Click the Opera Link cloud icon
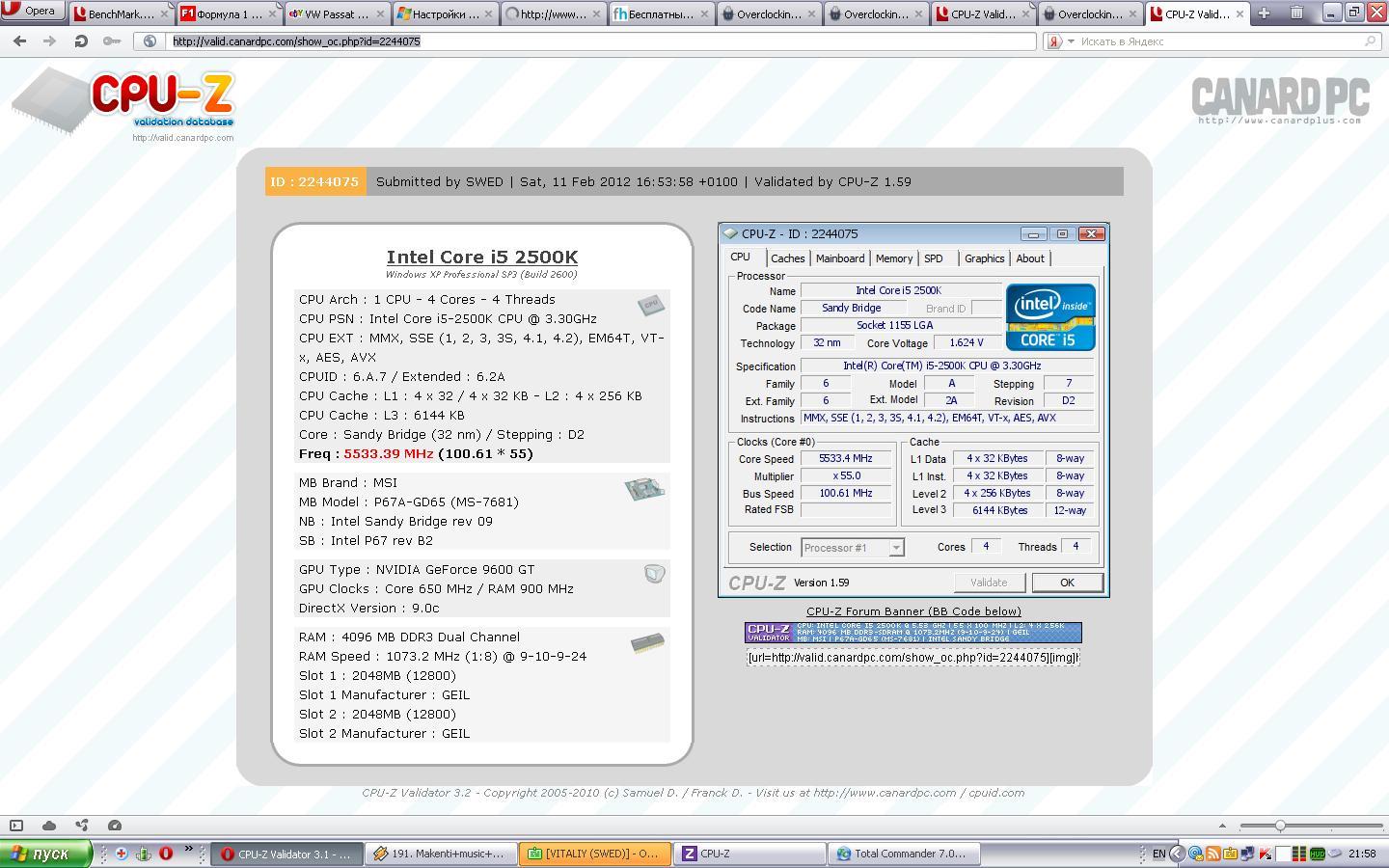Image resolution: width=1389 pixels, height=868 pixels. (49, 826)
